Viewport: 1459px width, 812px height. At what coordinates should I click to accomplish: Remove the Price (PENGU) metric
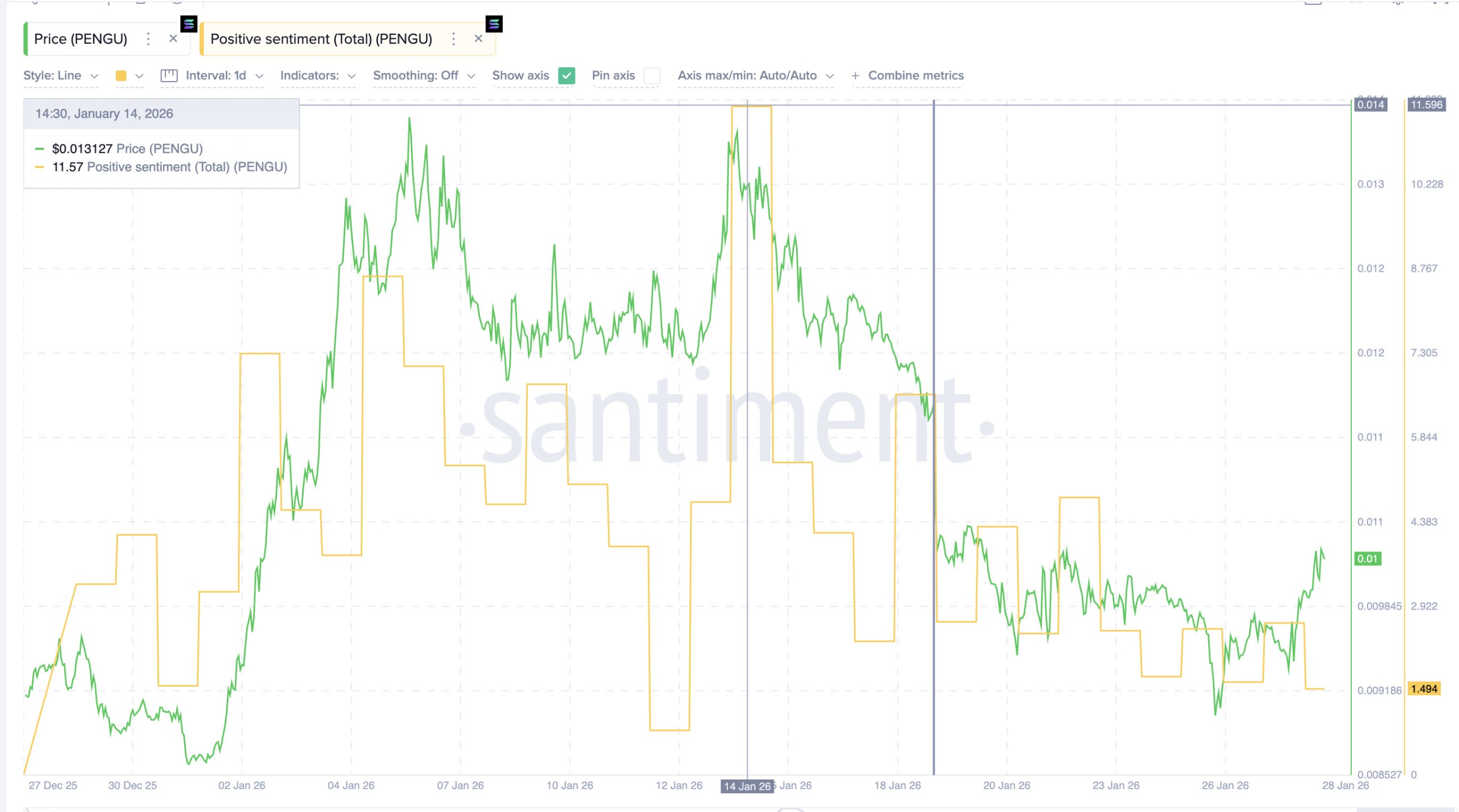(173, 39)
